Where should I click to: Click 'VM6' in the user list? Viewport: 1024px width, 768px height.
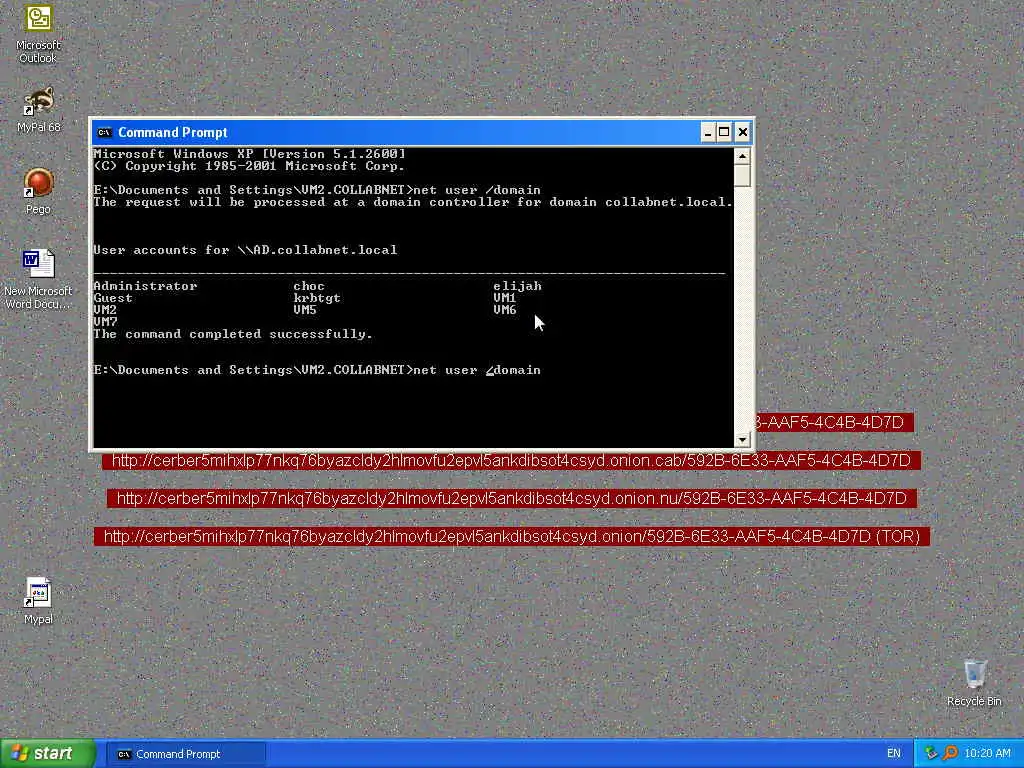[x=505, y=310]
